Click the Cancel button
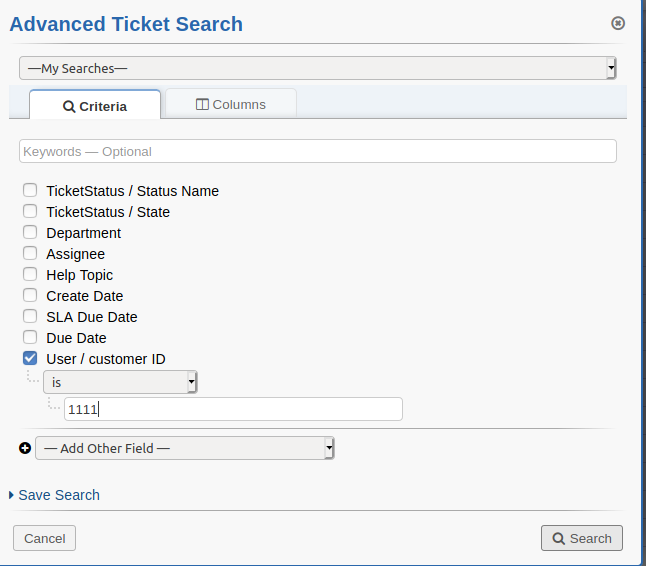 [x=45, y=538]
